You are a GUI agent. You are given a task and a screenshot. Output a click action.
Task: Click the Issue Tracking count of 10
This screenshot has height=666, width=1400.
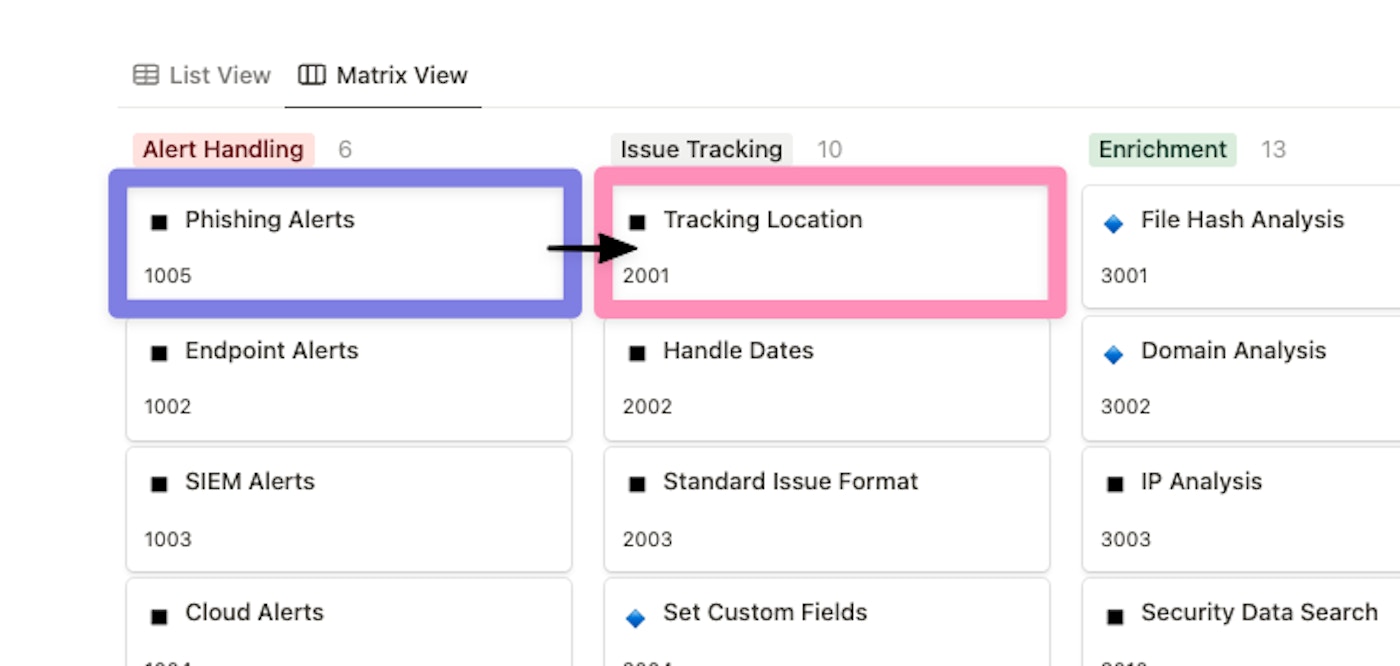pos(829,149)
